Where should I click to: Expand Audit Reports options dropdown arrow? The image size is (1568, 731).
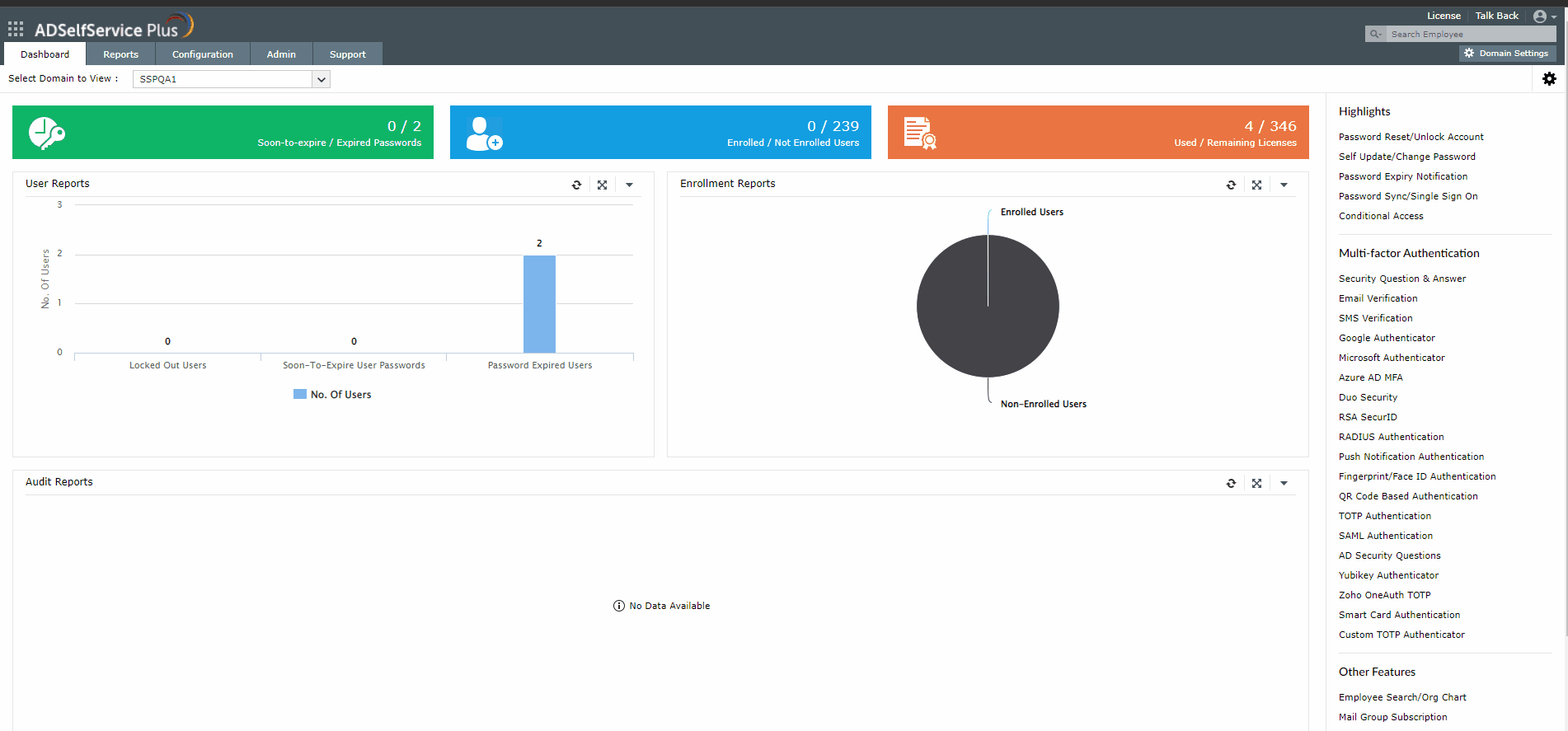point(1284,483)
